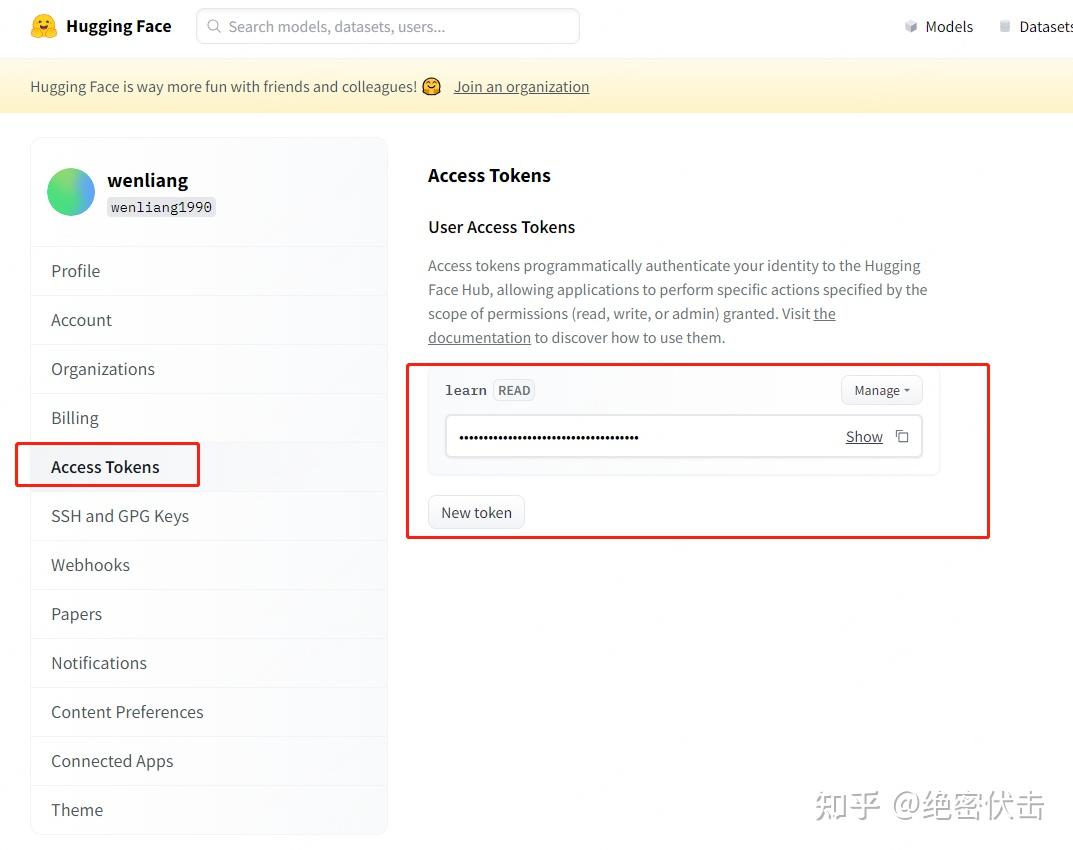Viewport: 1073px width, 850px height.
Task: Click the Datasets icon in top navigation
Action: click(1005, 27)
